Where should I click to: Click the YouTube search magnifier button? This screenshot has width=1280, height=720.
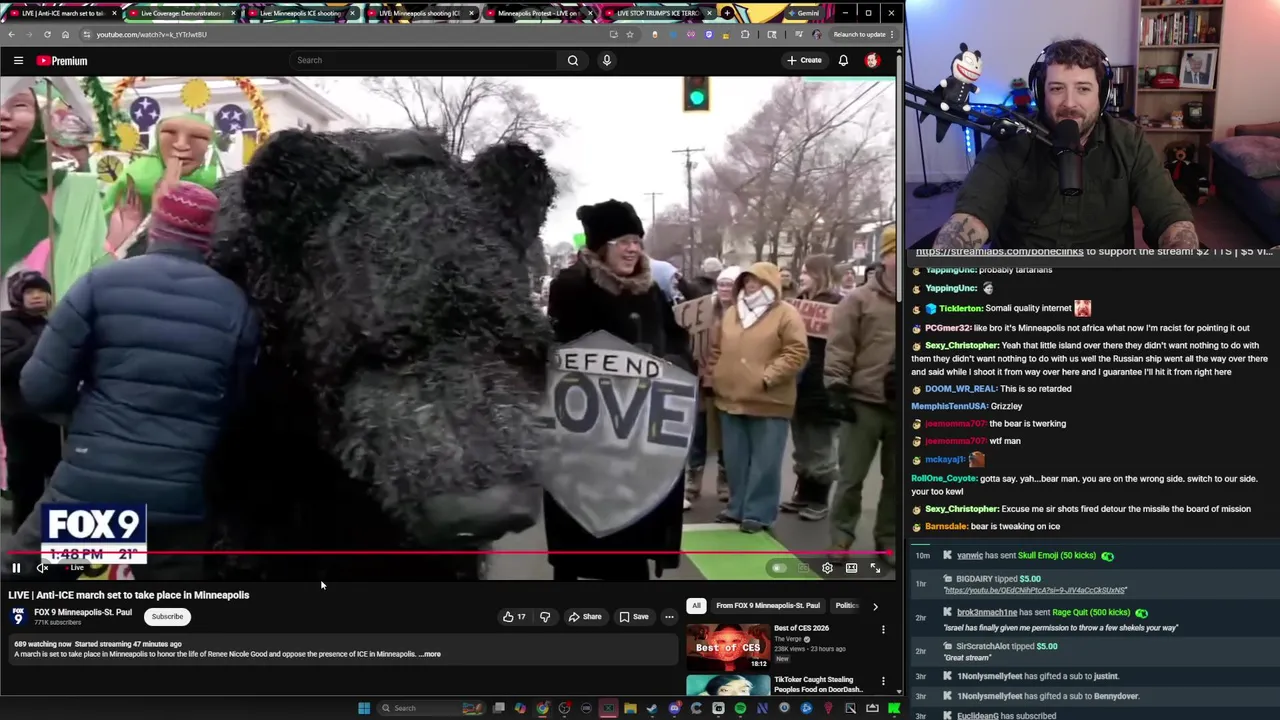tap(573, 60)
